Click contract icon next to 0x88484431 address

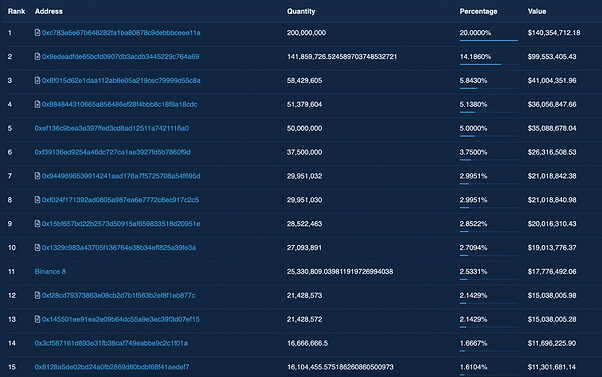tap(37, 104)
